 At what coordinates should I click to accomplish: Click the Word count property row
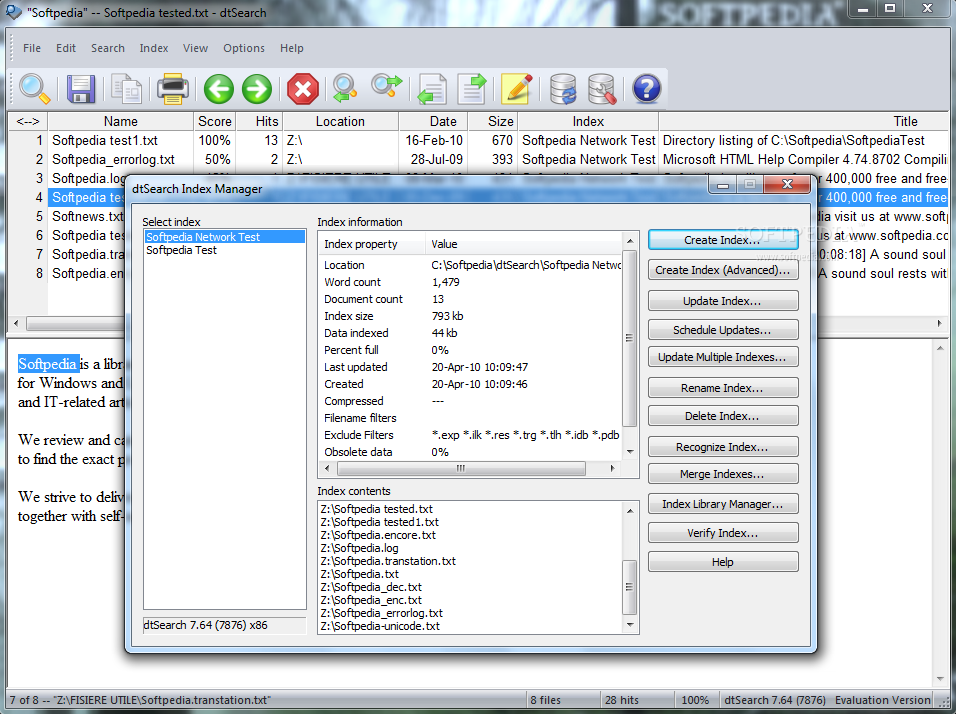[x=471, y=282]
